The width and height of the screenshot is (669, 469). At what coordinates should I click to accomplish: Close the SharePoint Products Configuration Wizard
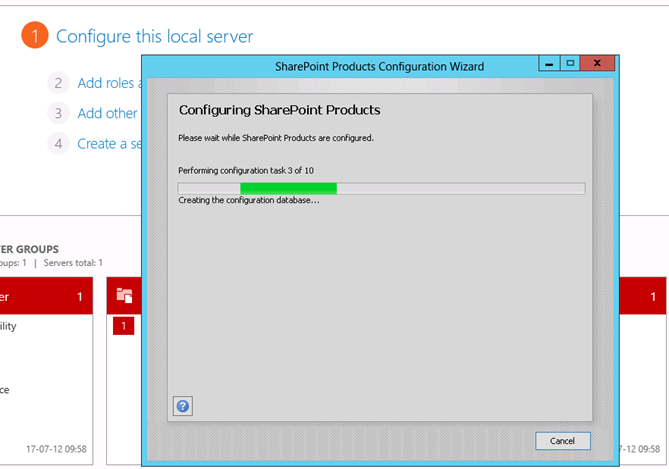pos(597,64)
